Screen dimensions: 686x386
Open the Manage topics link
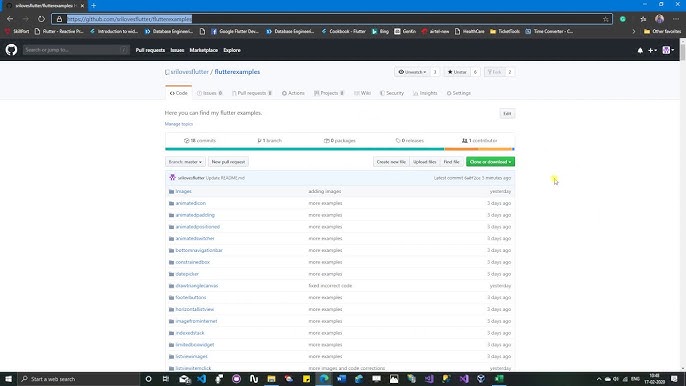(178, 124)
